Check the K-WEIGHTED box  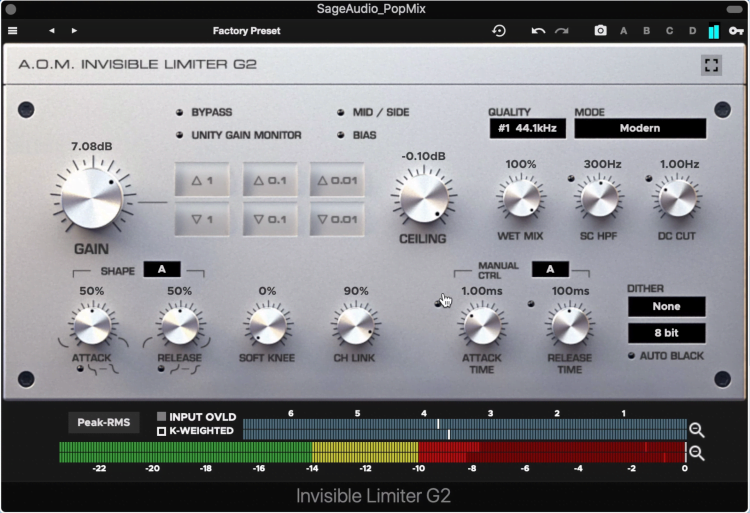tap(162, 431)
